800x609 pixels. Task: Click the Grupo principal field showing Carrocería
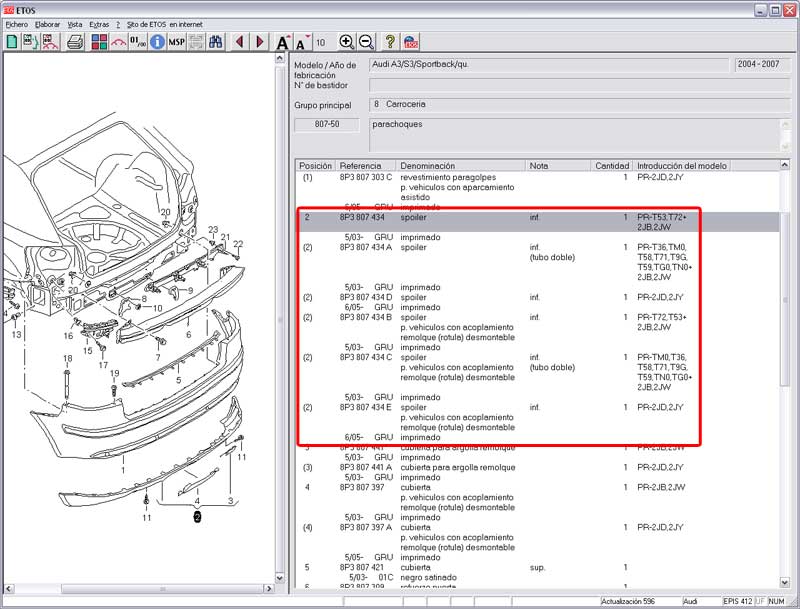pyautogui.click(x=580, y=105)
